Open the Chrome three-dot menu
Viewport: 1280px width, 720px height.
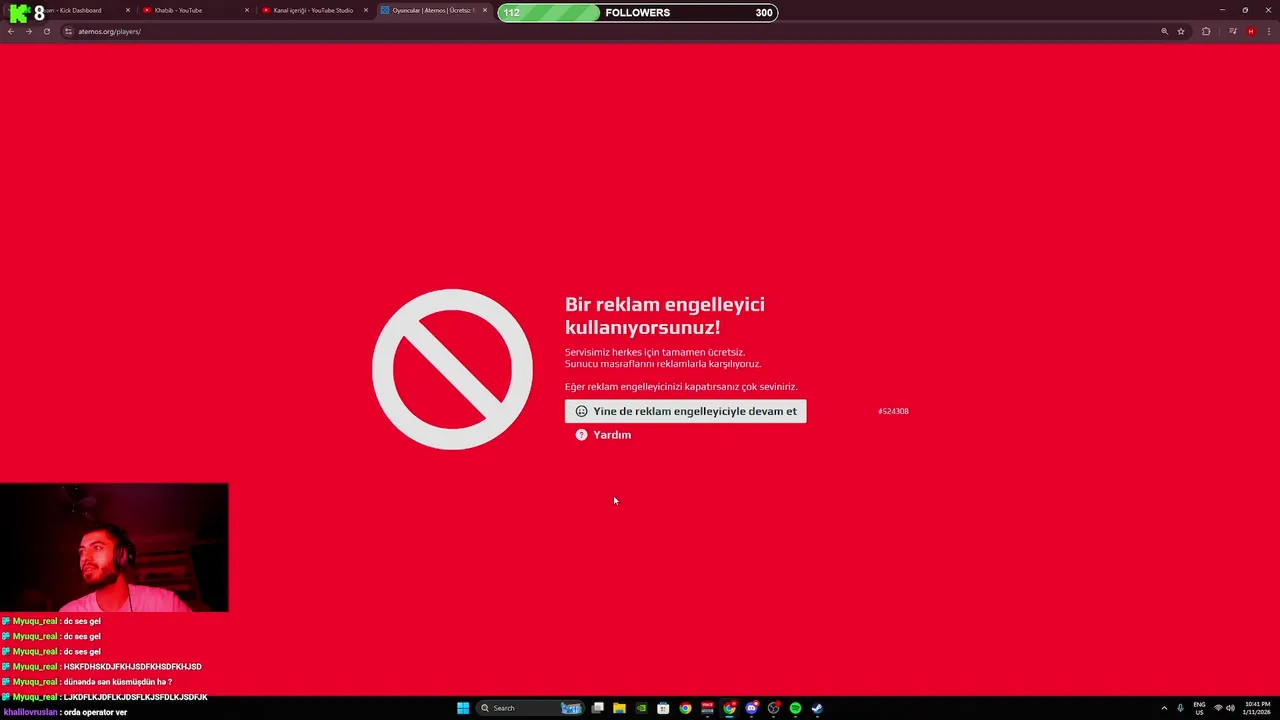[x=1268, y=31]
